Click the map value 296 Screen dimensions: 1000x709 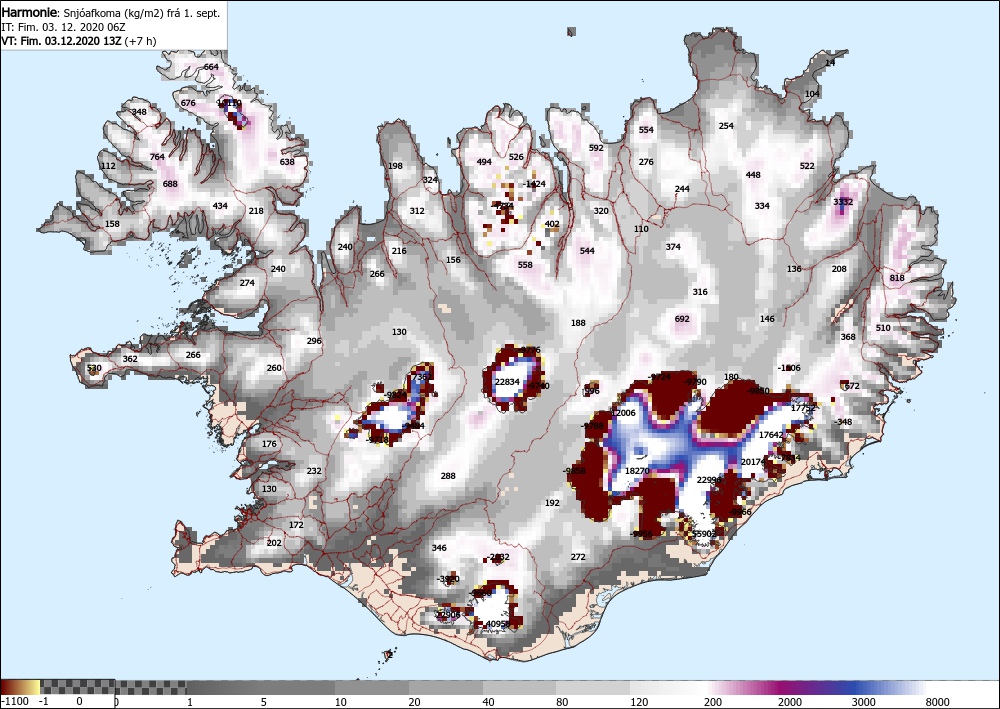point(314,341)
